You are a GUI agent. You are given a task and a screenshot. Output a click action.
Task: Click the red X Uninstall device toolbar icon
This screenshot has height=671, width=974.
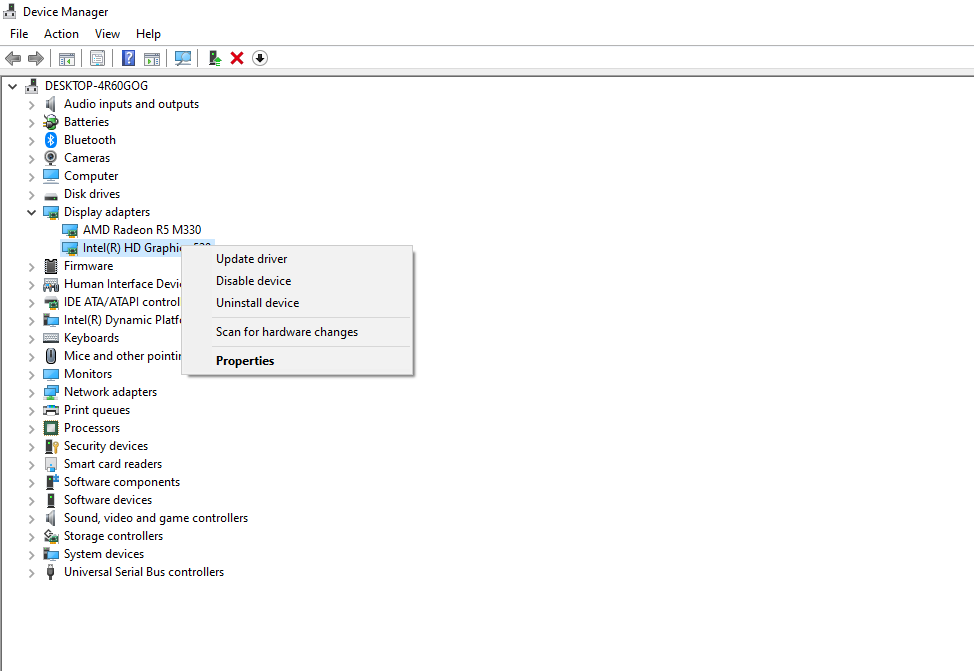[238, 58]
